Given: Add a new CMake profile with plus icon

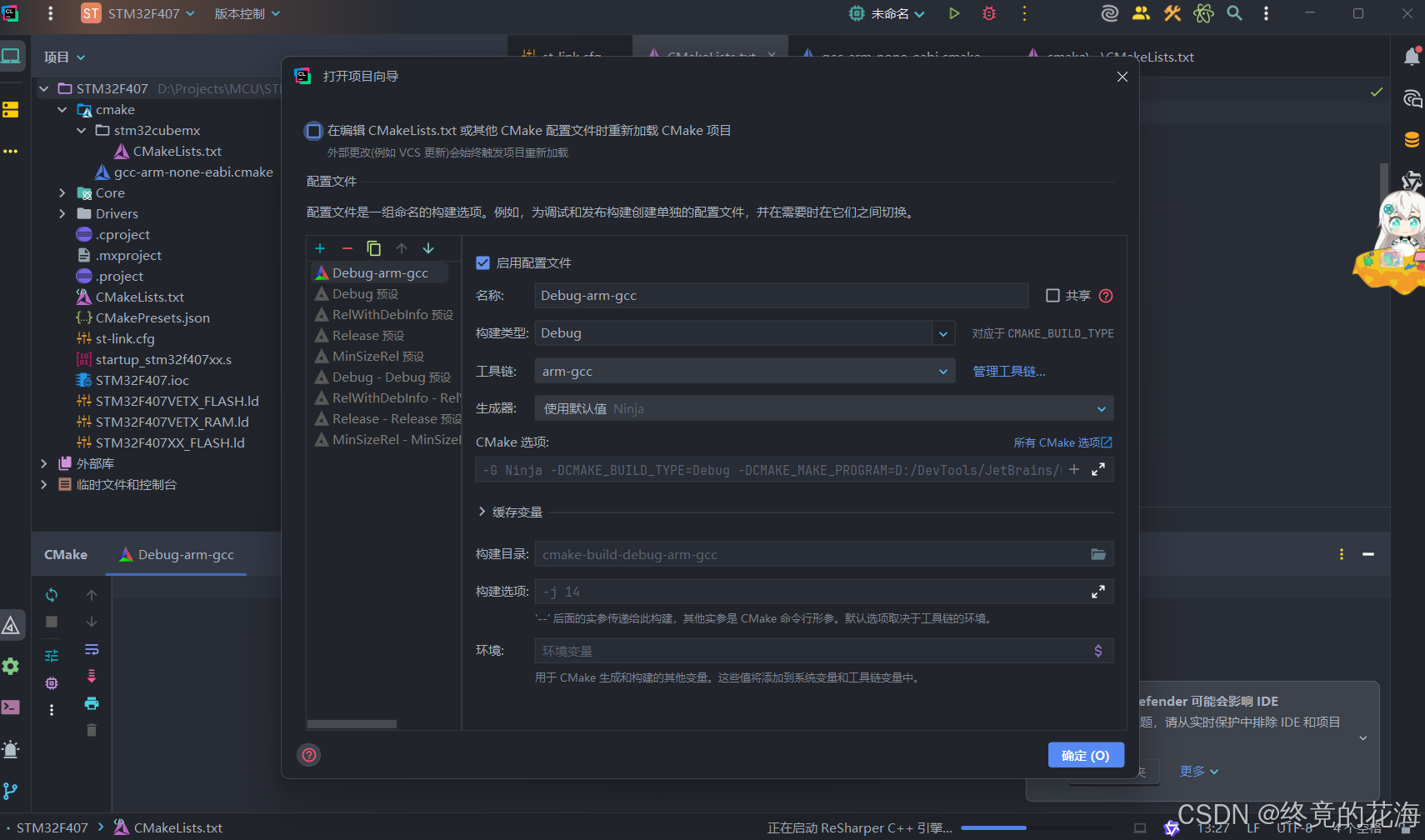Looking at the screenshot, I should (320, 248).
